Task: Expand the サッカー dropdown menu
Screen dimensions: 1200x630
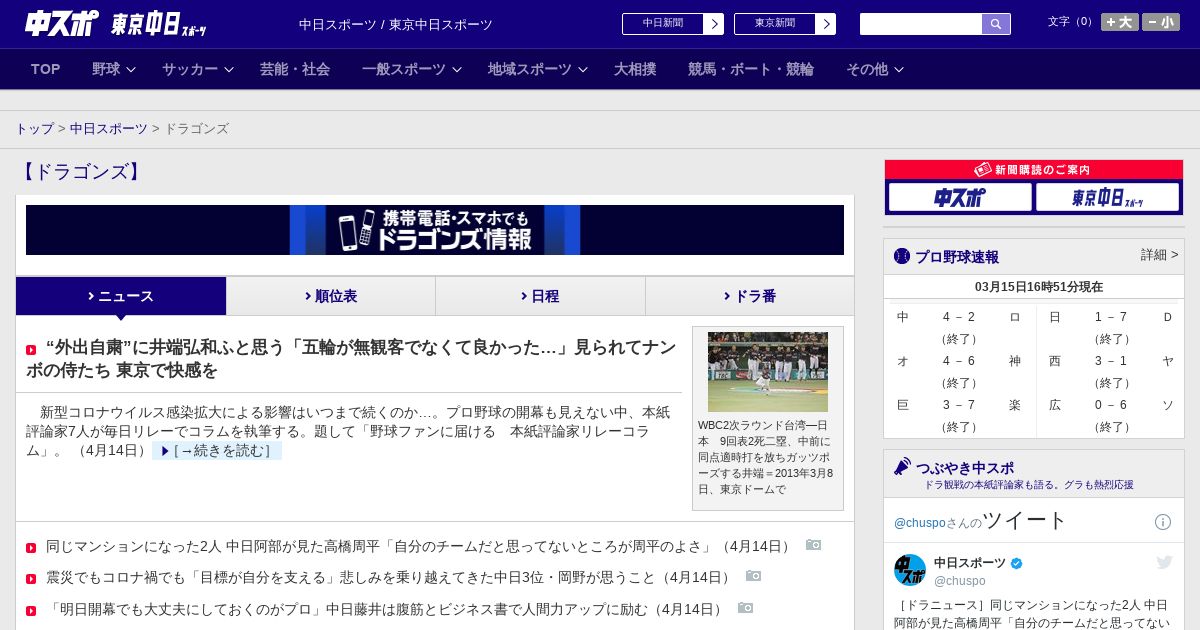Action: 198,69
